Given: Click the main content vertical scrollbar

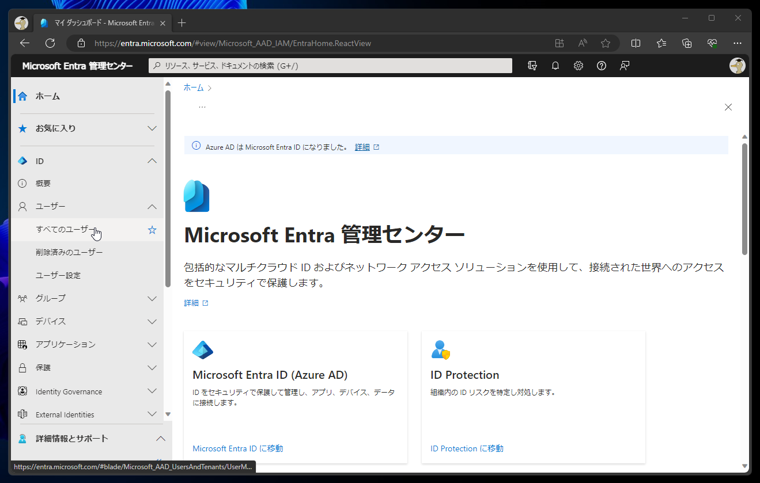Looking at the screenshot, I should pos(744,199).
